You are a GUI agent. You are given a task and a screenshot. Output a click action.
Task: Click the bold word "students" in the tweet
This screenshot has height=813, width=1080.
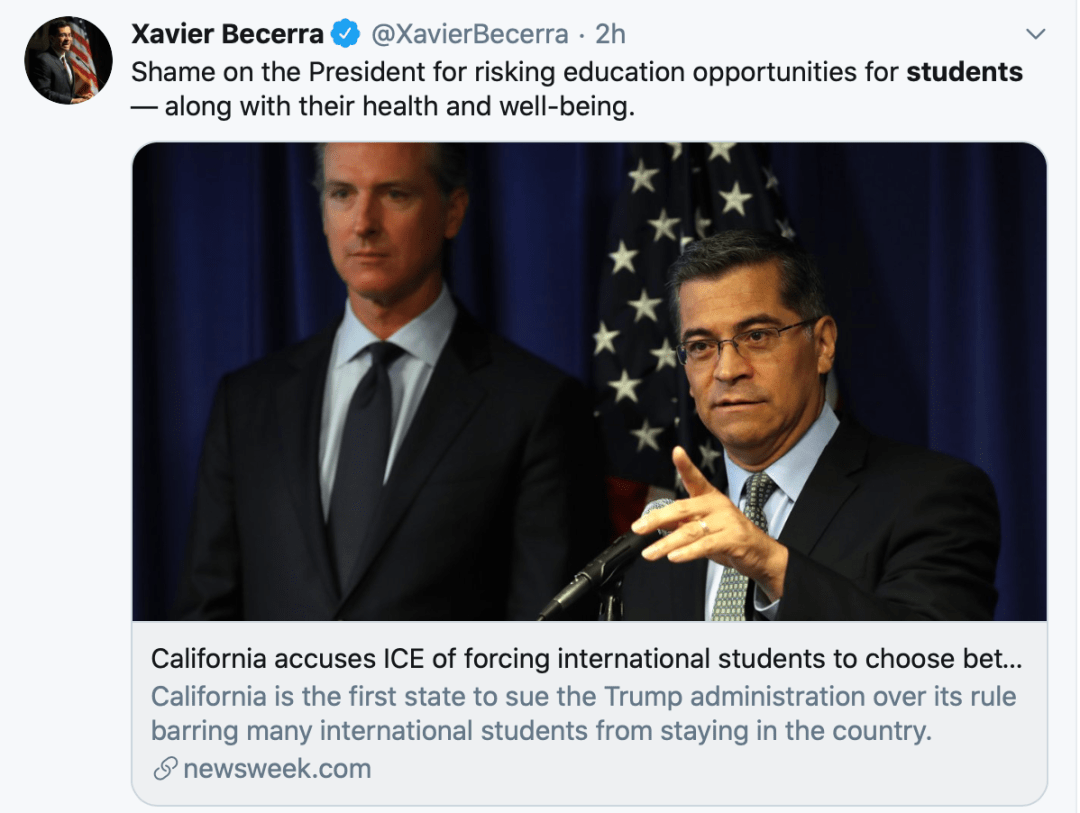pyautogui.click(x=964, y=72)
